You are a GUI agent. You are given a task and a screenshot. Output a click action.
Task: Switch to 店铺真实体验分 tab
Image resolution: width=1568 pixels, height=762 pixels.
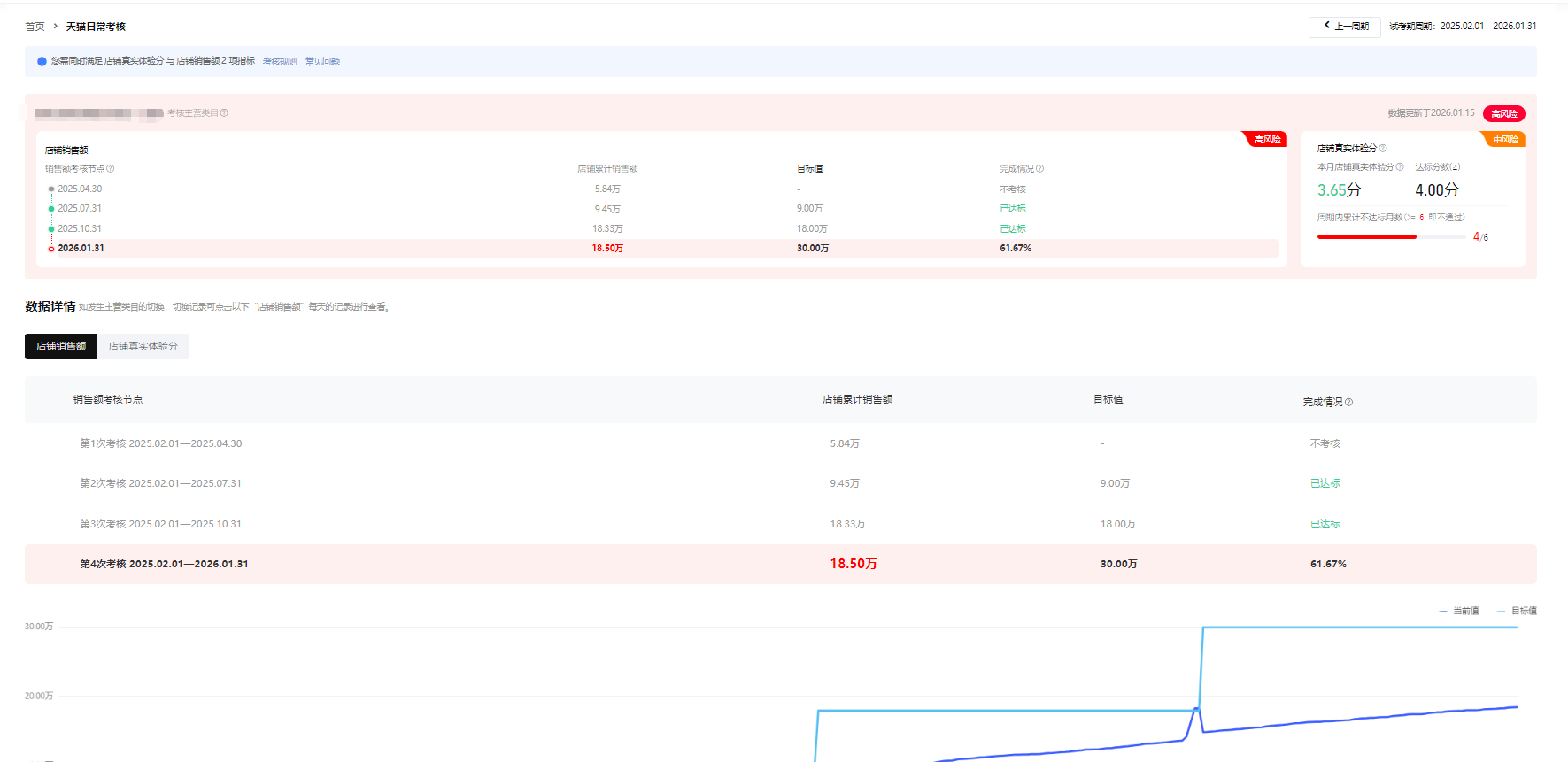coord(143,347)
